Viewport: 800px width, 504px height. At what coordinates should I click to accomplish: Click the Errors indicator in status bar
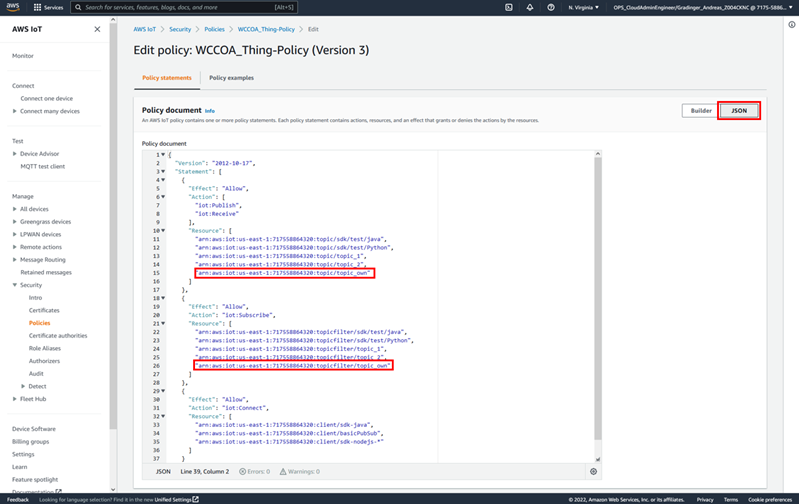click(255, 471)
